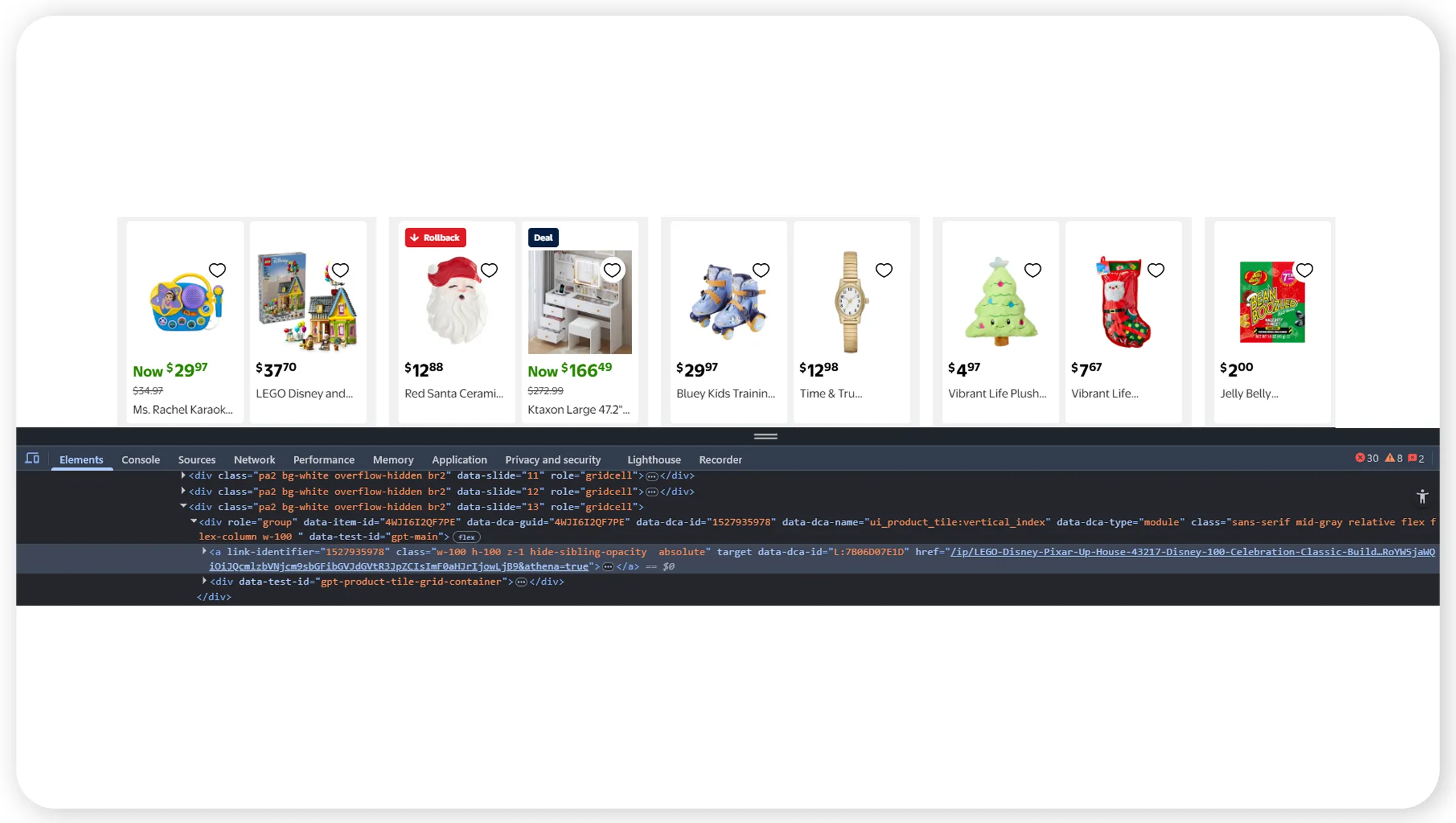Image resolution: width=1456 pixels, height=823 pixels.
Task: Open the Lighthouse tab in DevTools
Action: pos(653,459)
